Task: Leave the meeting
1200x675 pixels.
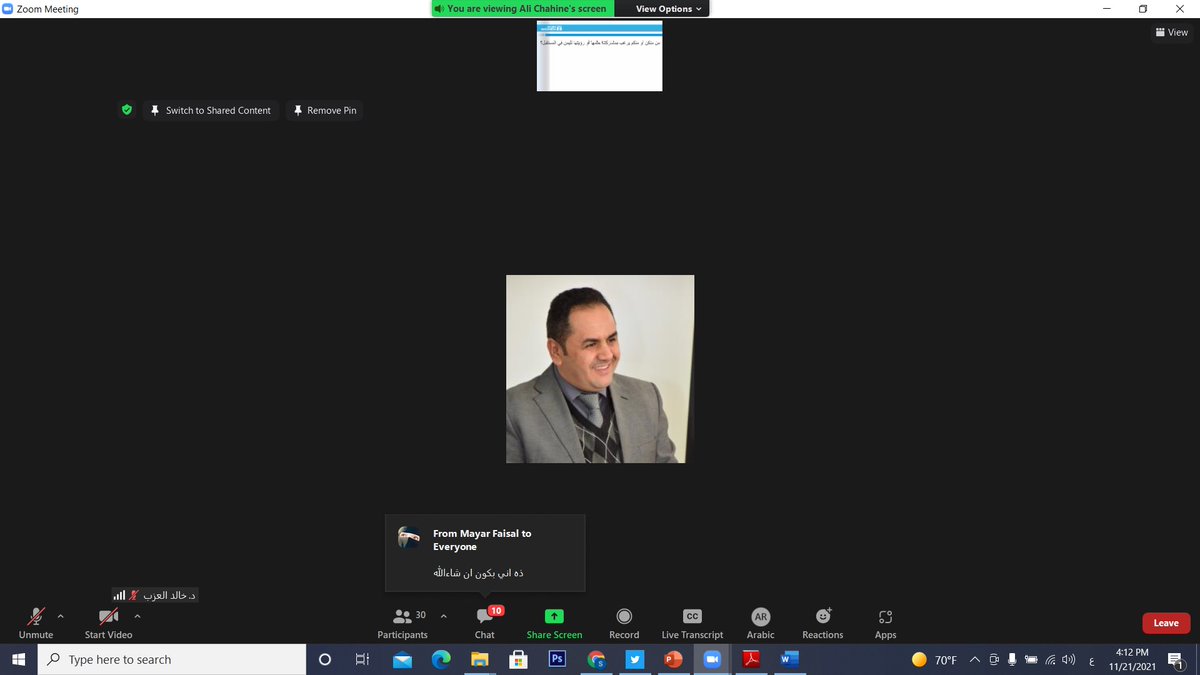Action: tap(1166, 623)
